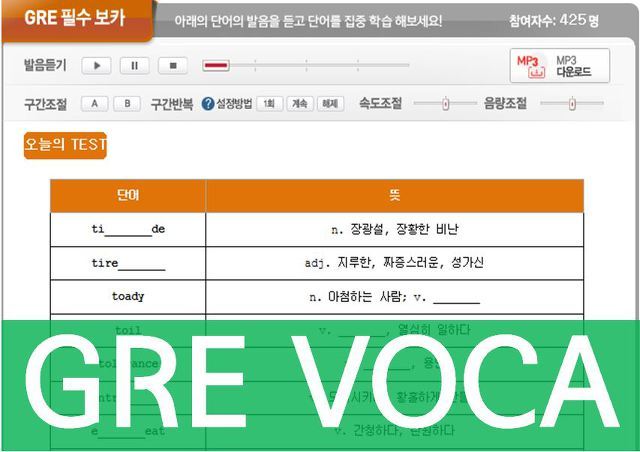Click the meaning 지루한, 짜증스러운, 성가신
The height and width of the screenshot is (452, 640).
tap(410, 263)
